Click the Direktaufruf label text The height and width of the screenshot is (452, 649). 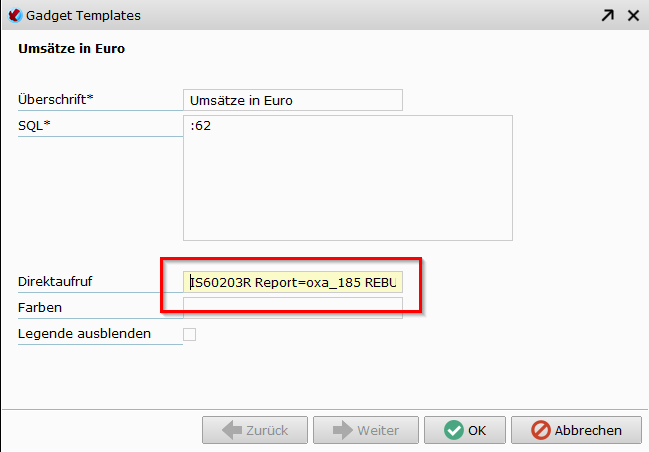(x=55, y=281)
